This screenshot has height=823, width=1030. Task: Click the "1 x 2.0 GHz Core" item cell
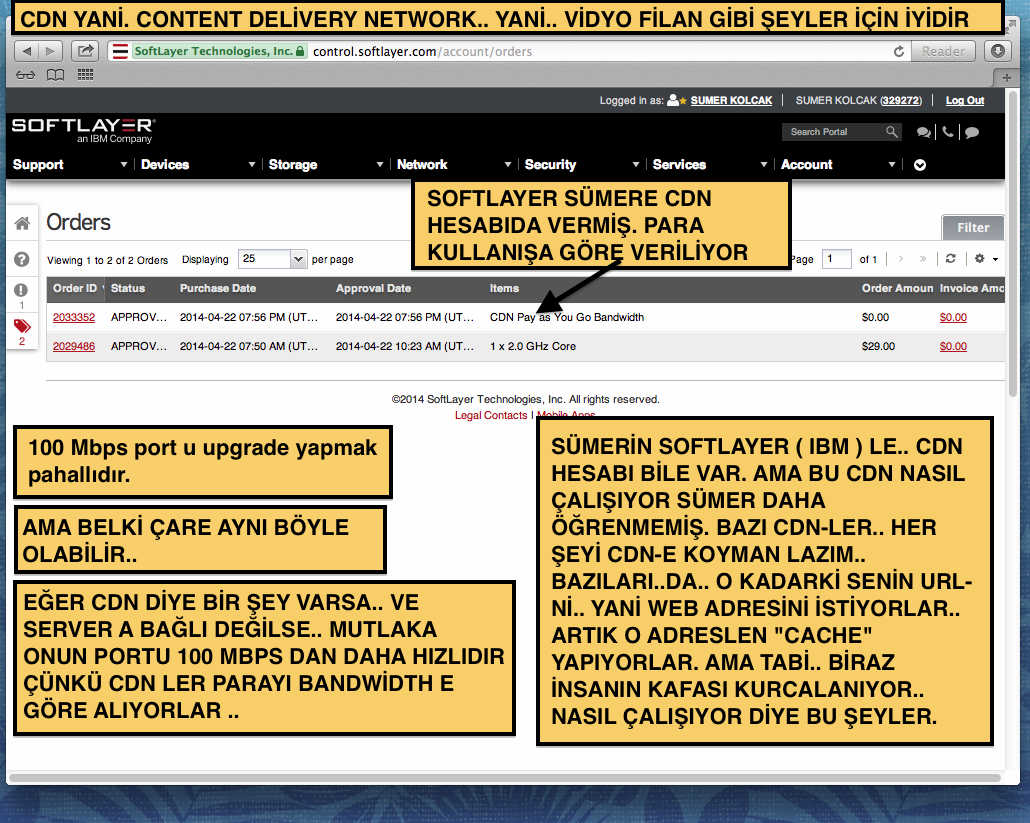pyautogui.click(x=533, y=346)
